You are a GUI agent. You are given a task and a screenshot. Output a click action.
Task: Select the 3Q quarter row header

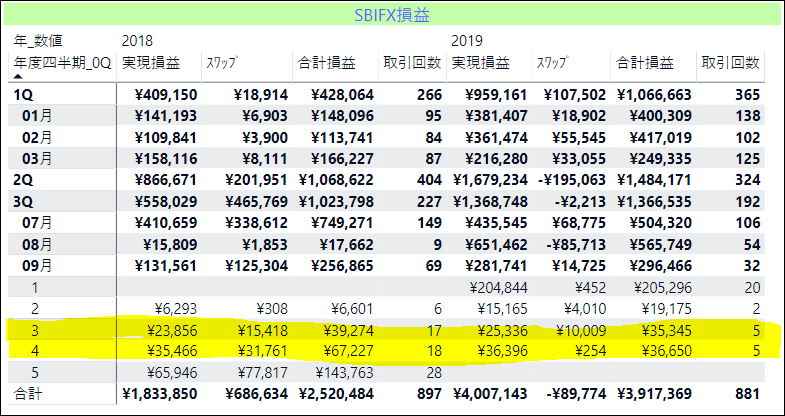(23, 201)
